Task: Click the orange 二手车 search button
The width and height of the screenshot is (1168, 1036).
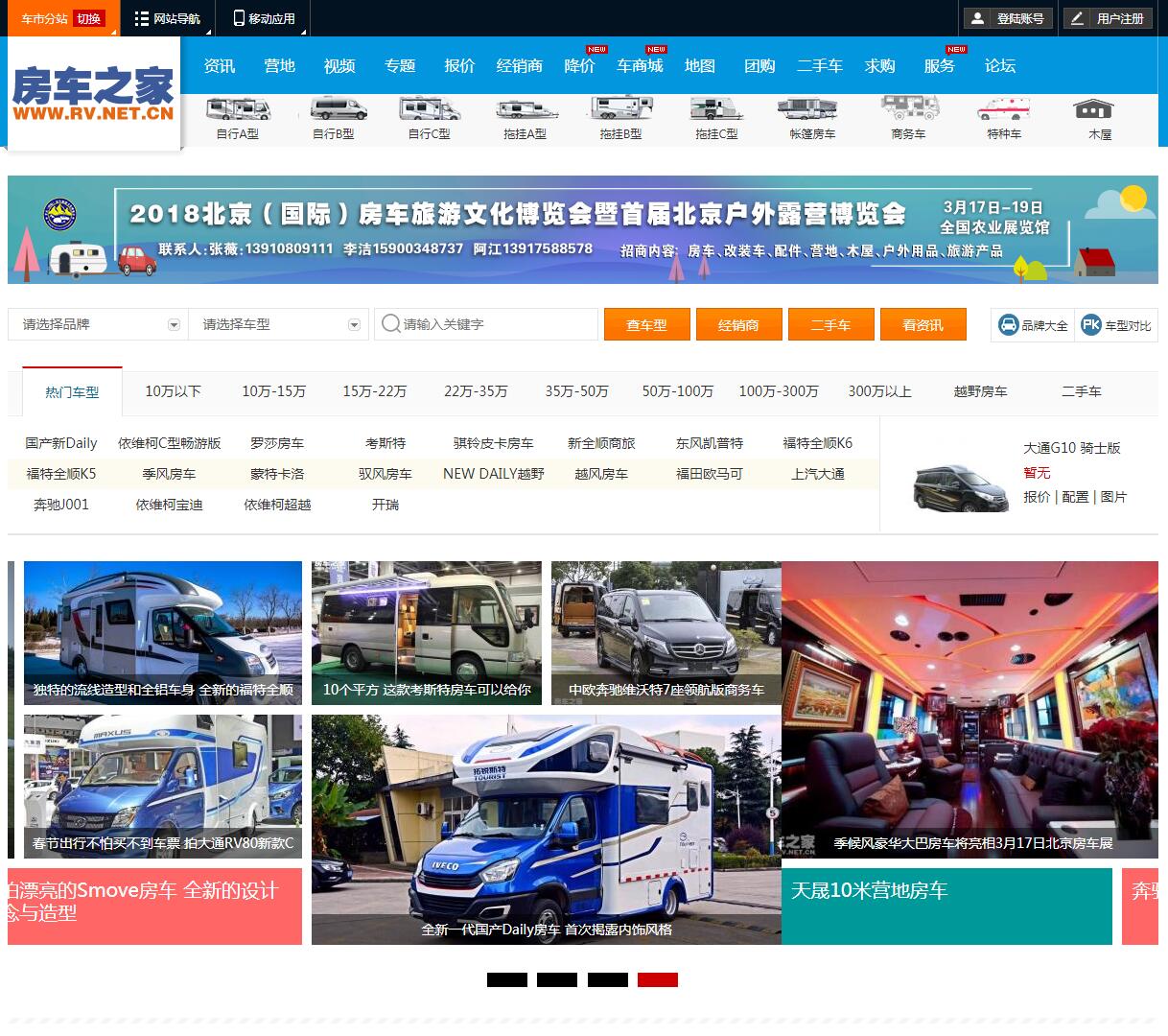Action: pos(831,325)
